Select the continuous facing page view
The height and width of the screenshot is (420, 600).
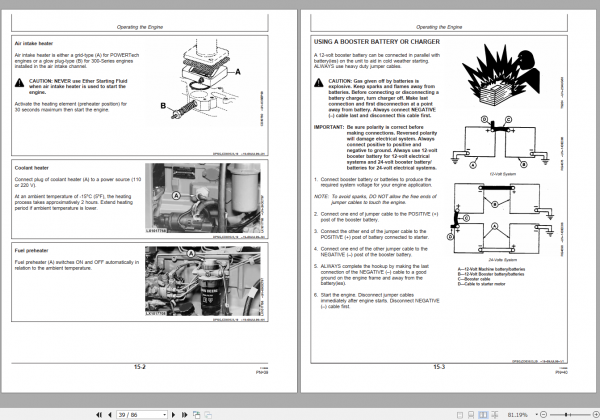coord(495,415)
